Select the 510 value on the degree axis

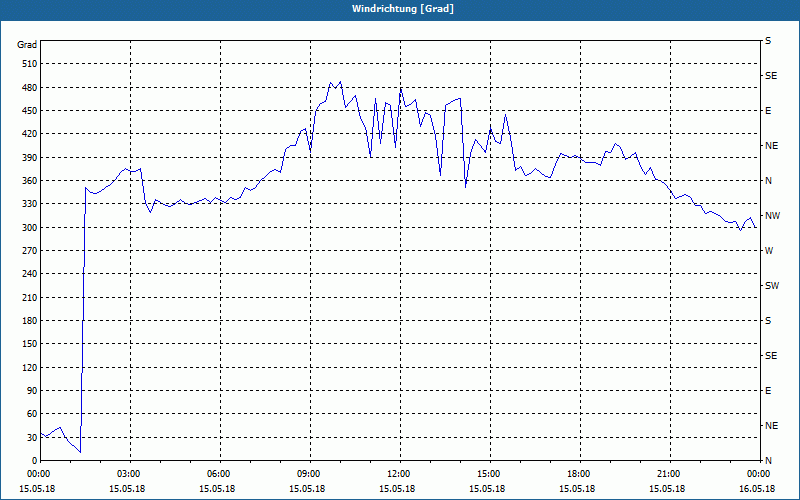30,64
